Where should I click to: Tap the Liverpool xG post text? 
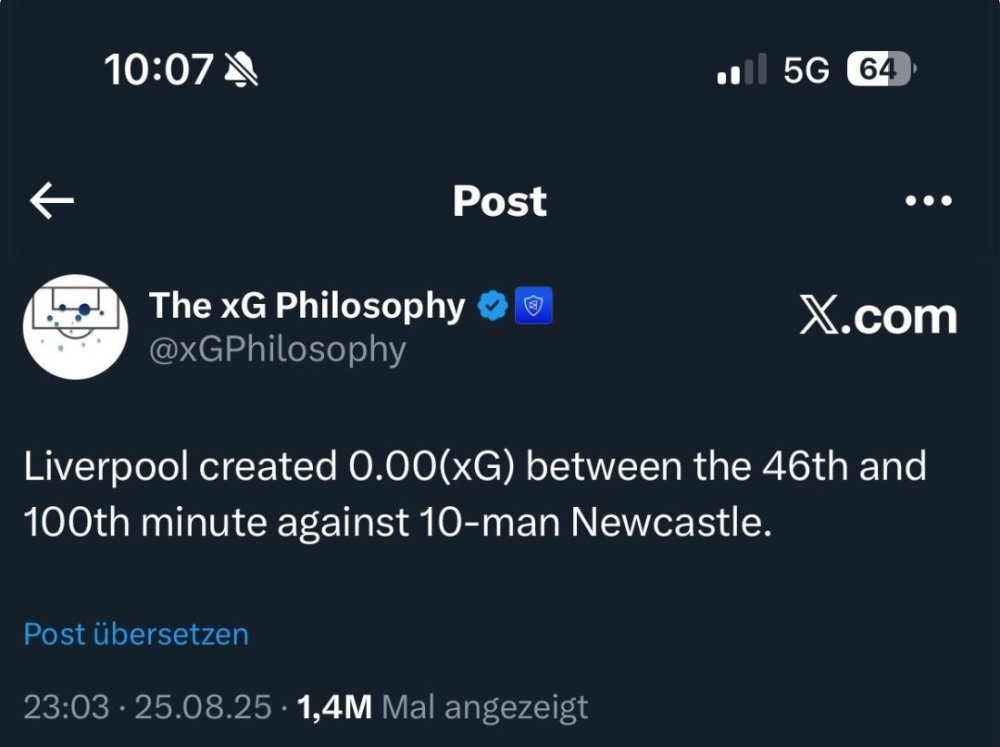coord(475,495)
